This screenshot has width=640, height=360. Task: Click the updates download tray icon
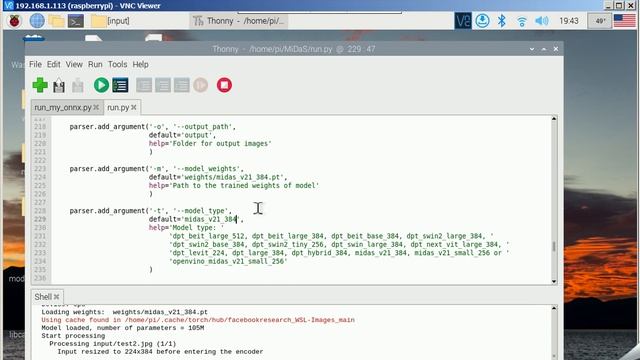482,21
